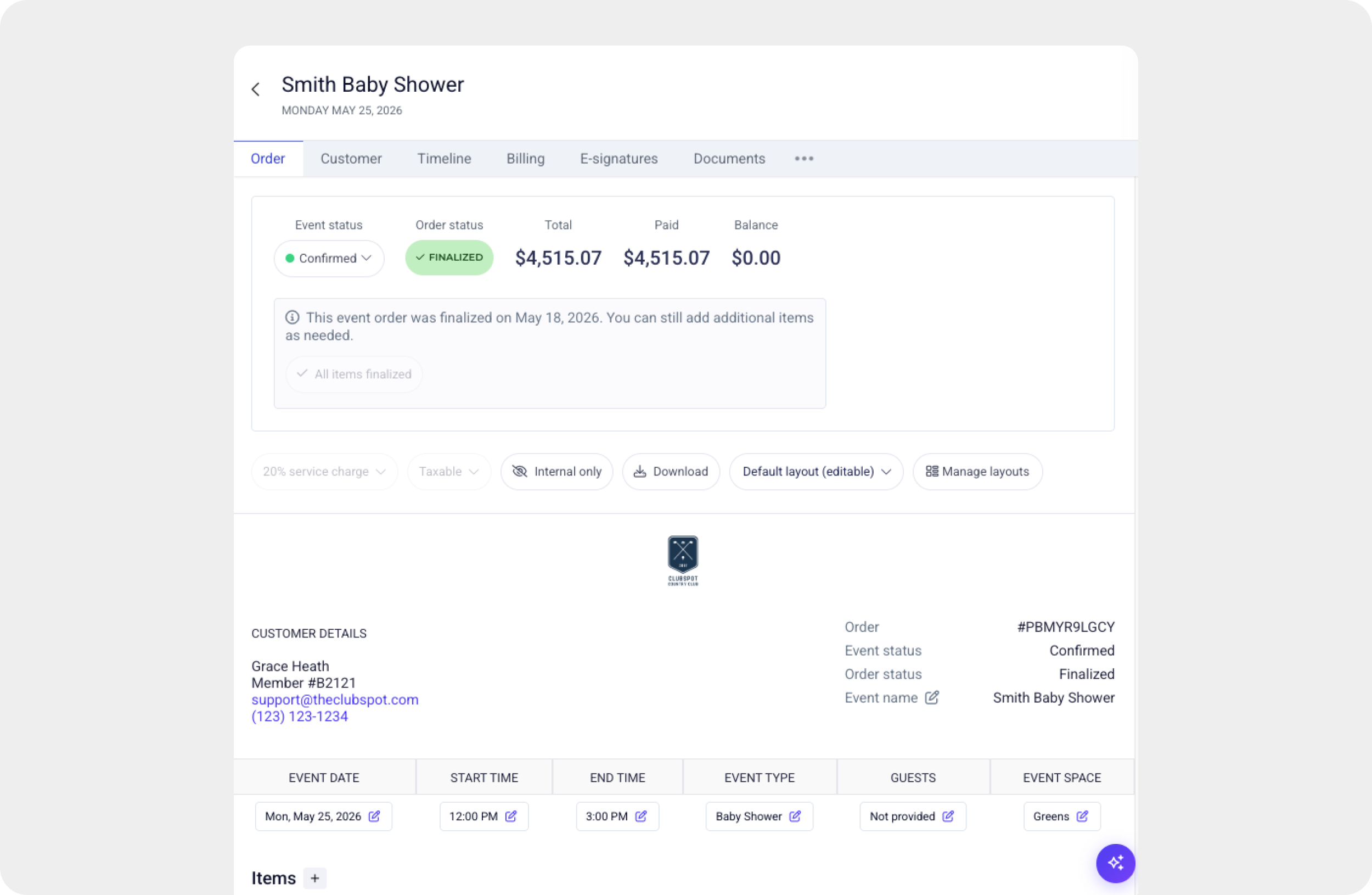This screenshot has height=895, width=1372.
Task: Go back using the left arrow icon
Action: click(255, 89)
